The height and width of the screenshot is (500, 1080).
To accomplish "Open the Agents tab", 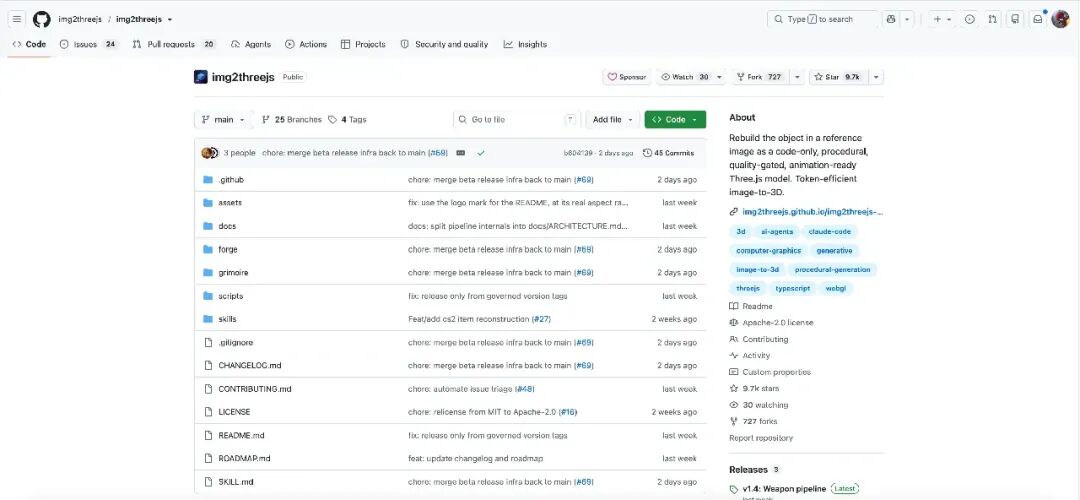I will [x=251, y=44].
